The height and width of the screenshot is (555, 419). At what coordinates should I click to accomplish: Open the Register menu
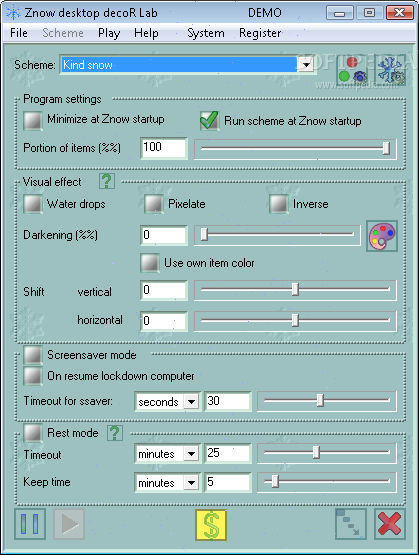coord(260,33)
